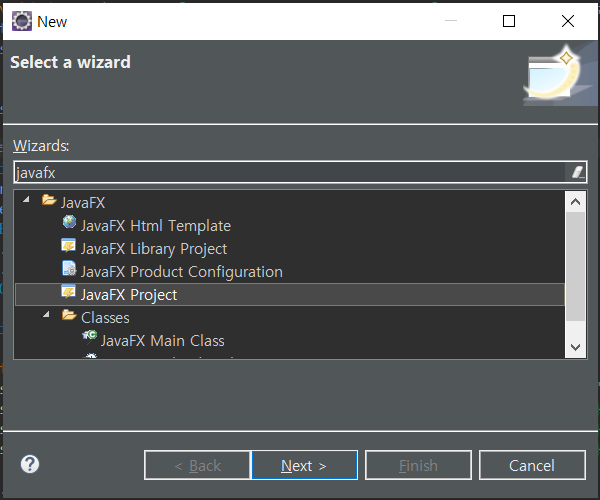Select JavaFX Library Project wizard
This screenshot has width=600, height=500.
tap(154, 249)
